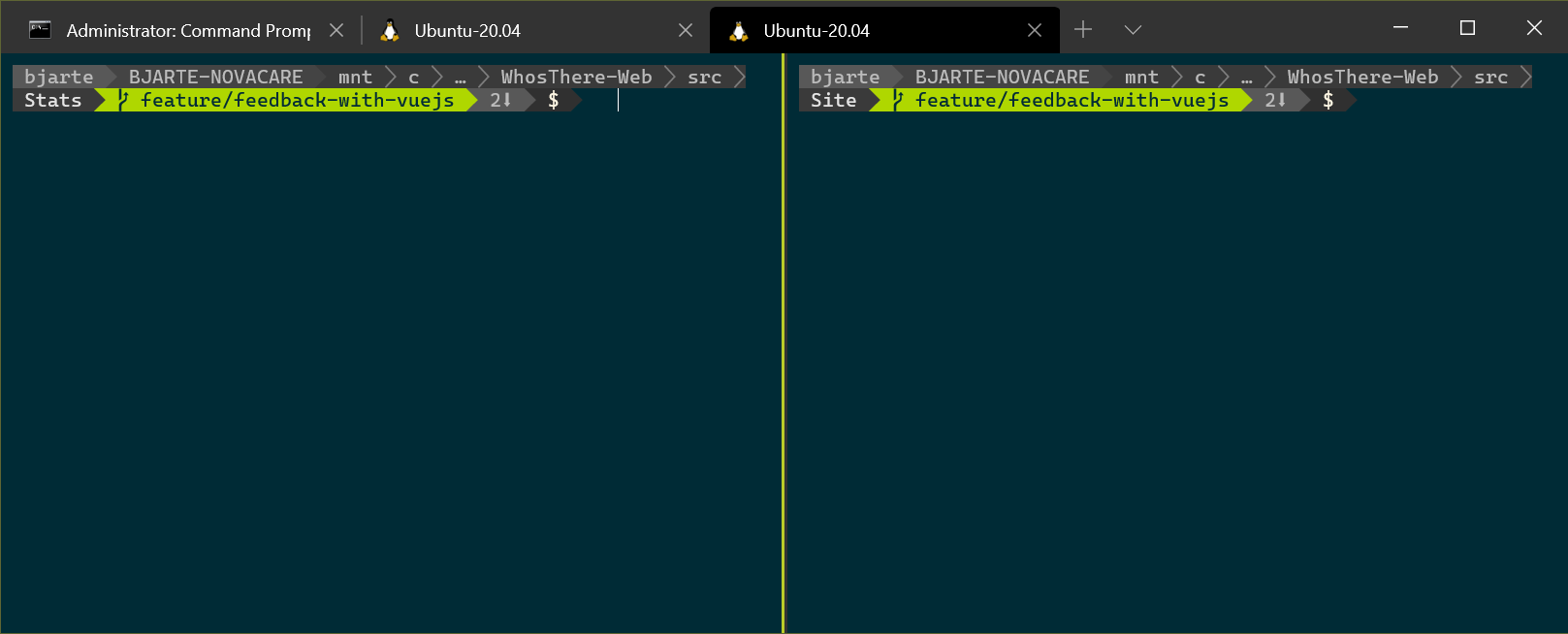Click WhosThere-Web path segment in left pane

coord(577,77)
